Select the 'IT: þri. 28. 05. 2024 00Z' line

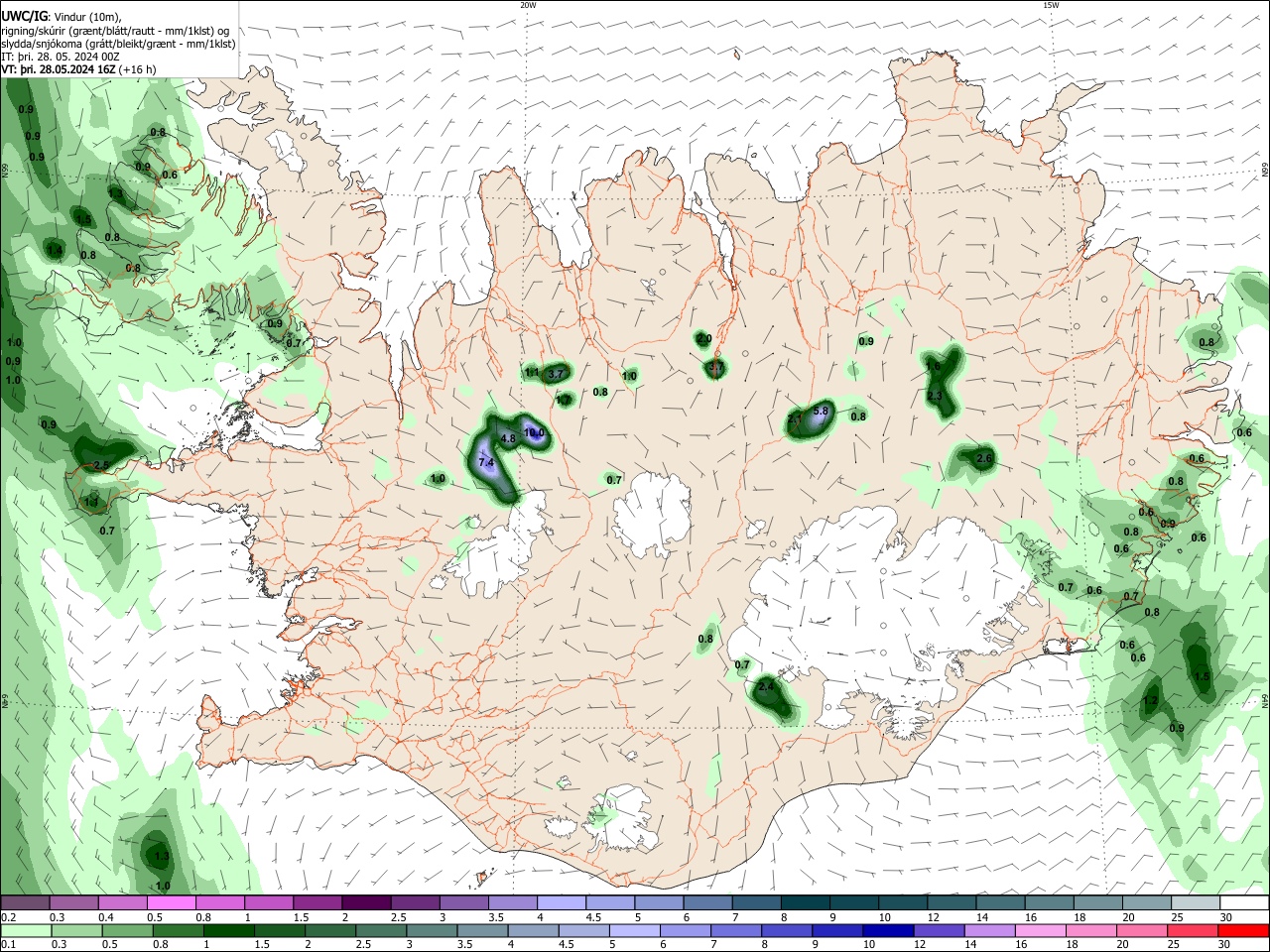click(61, 57)
